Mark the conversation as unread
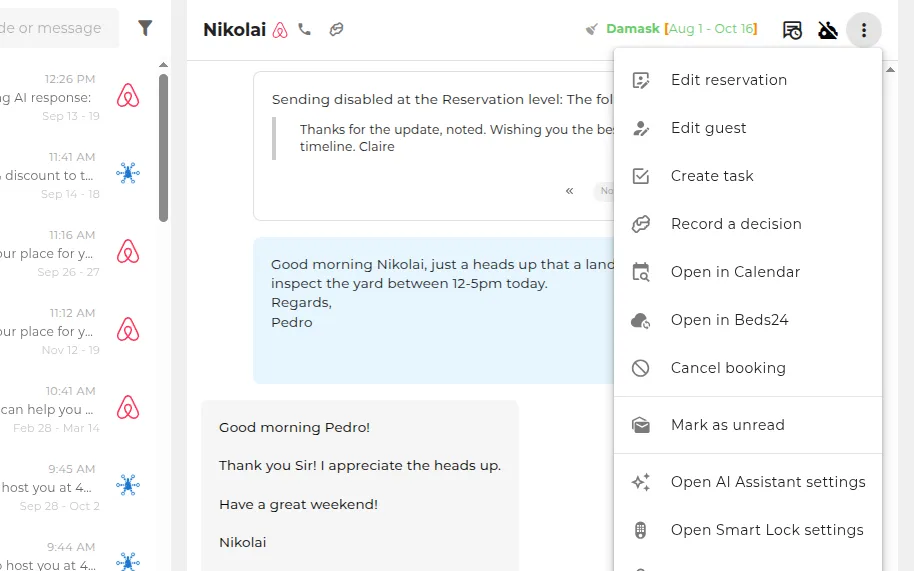Viewport: 914px width, 571px height. coord(748,425)
